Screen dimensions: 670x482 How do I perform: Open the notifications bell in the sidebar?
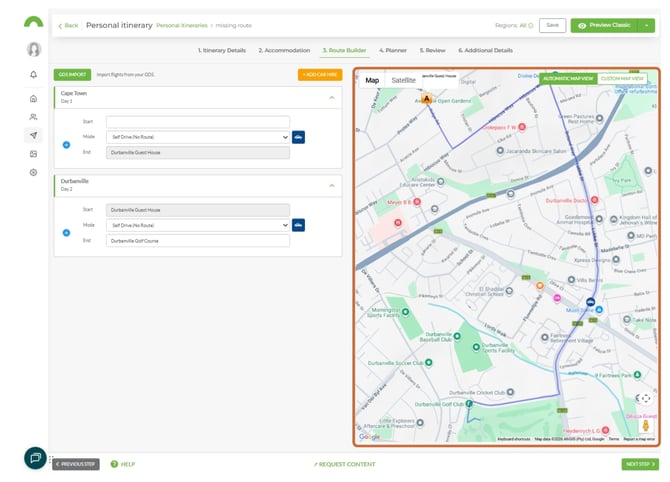click(33, 74)
